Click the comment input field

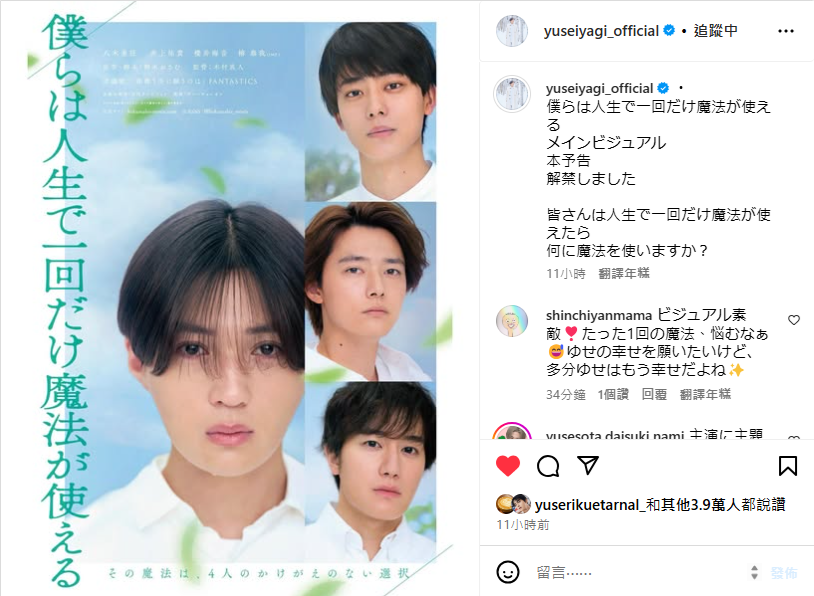click(641, 572)
